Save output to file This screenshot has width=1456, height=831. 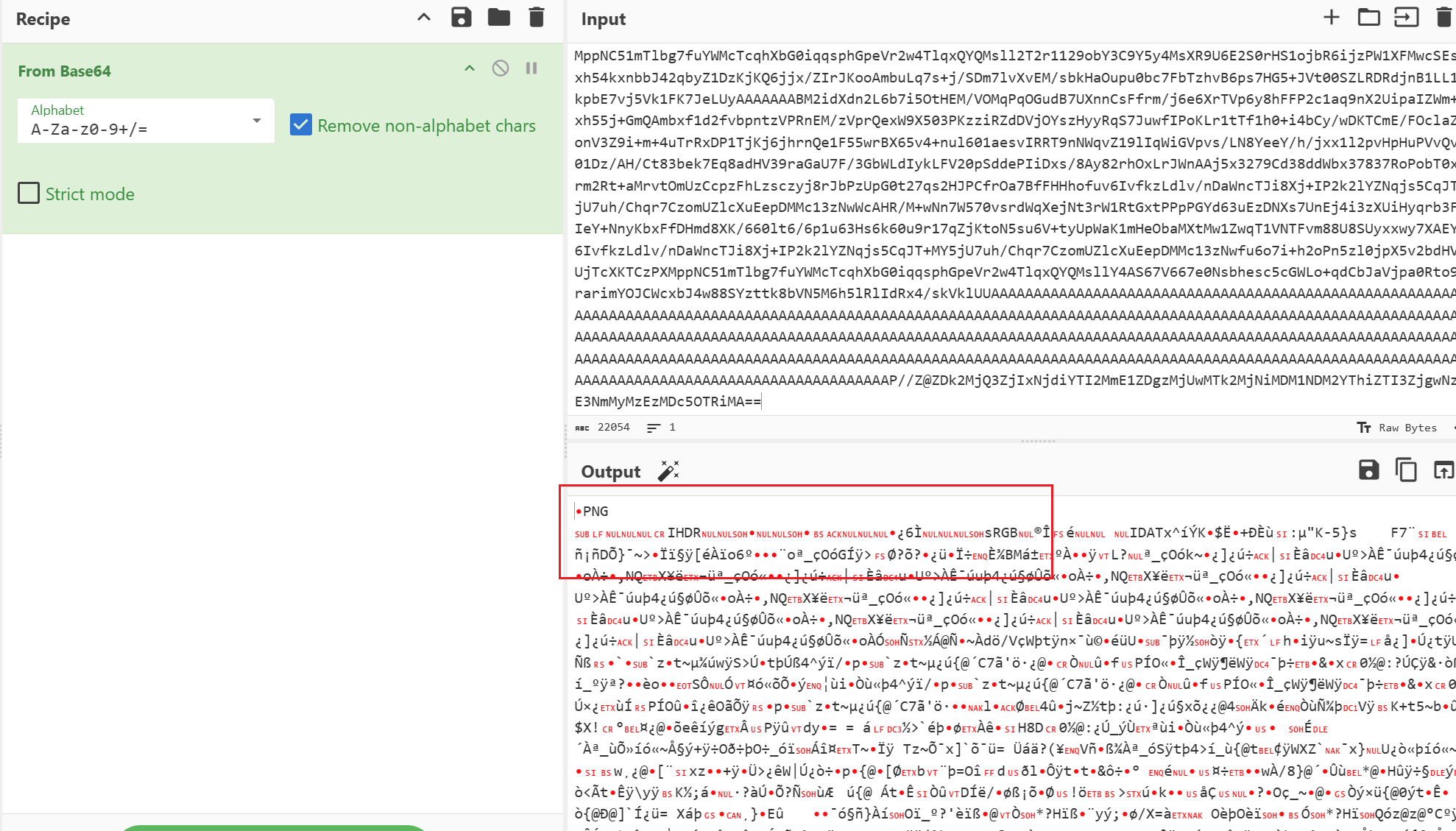pyautogui.click(x=1368, y=470)
